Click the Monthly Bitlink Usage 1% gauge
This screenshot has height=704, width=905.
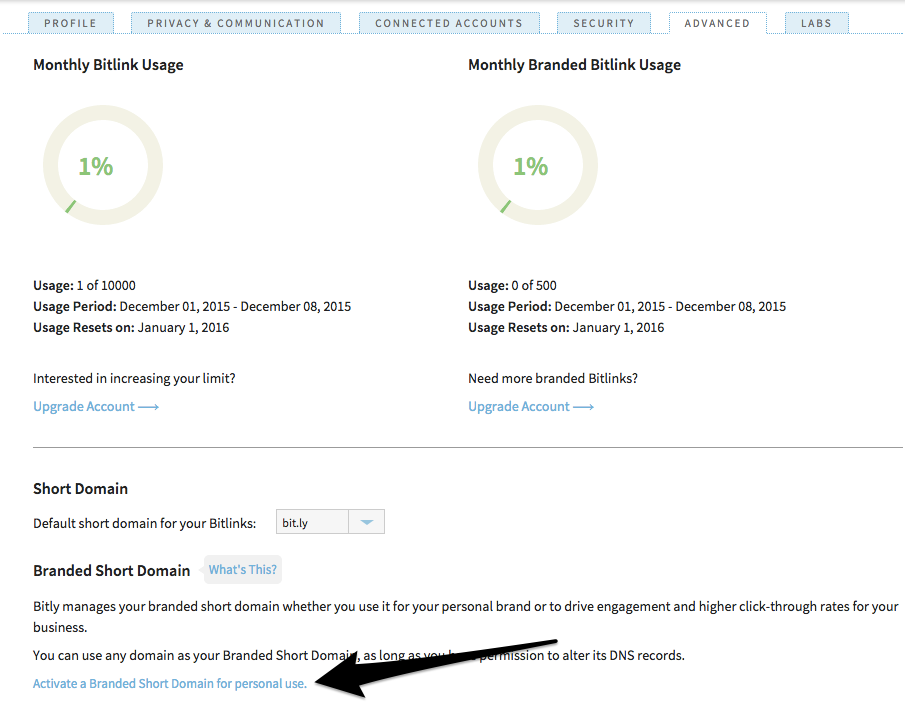(103, 165)
